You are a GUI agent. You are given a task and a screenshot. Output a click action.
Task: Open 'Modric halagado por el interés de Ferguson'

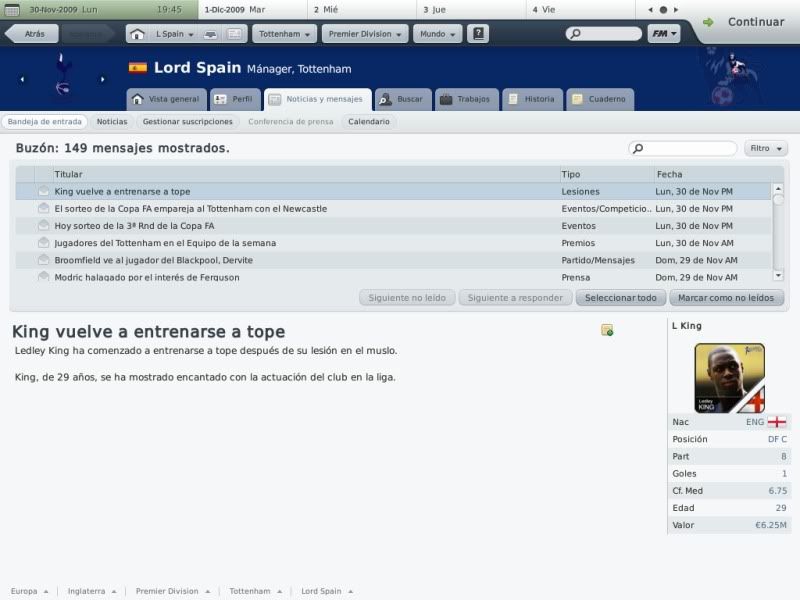(x=393, y=278)
